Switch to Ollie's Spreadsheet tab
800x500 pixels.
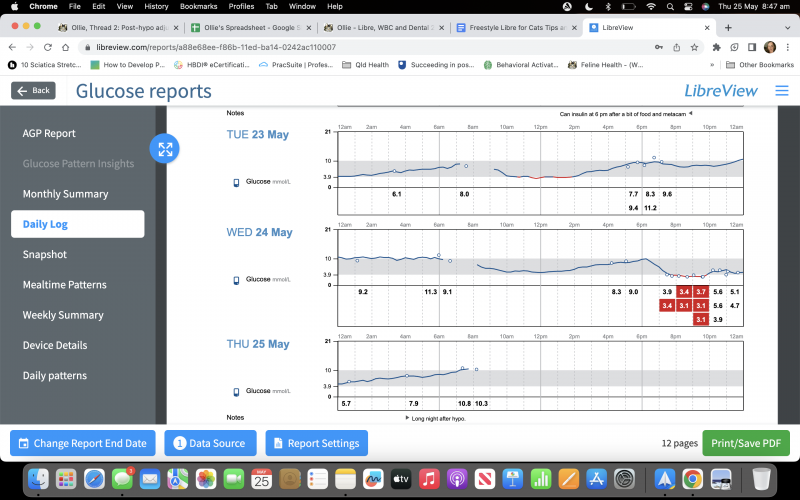coord(240,28)
